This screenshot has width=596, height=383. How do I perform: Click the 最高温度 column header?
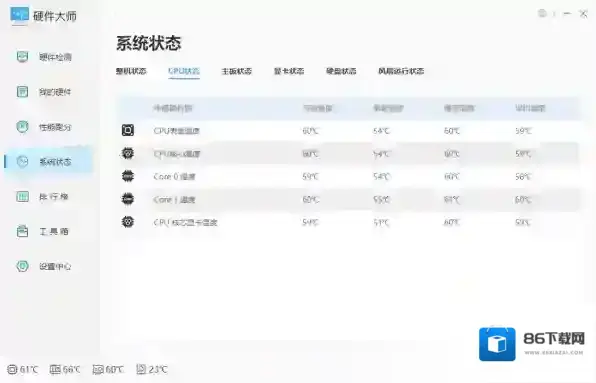pos(459,109)
